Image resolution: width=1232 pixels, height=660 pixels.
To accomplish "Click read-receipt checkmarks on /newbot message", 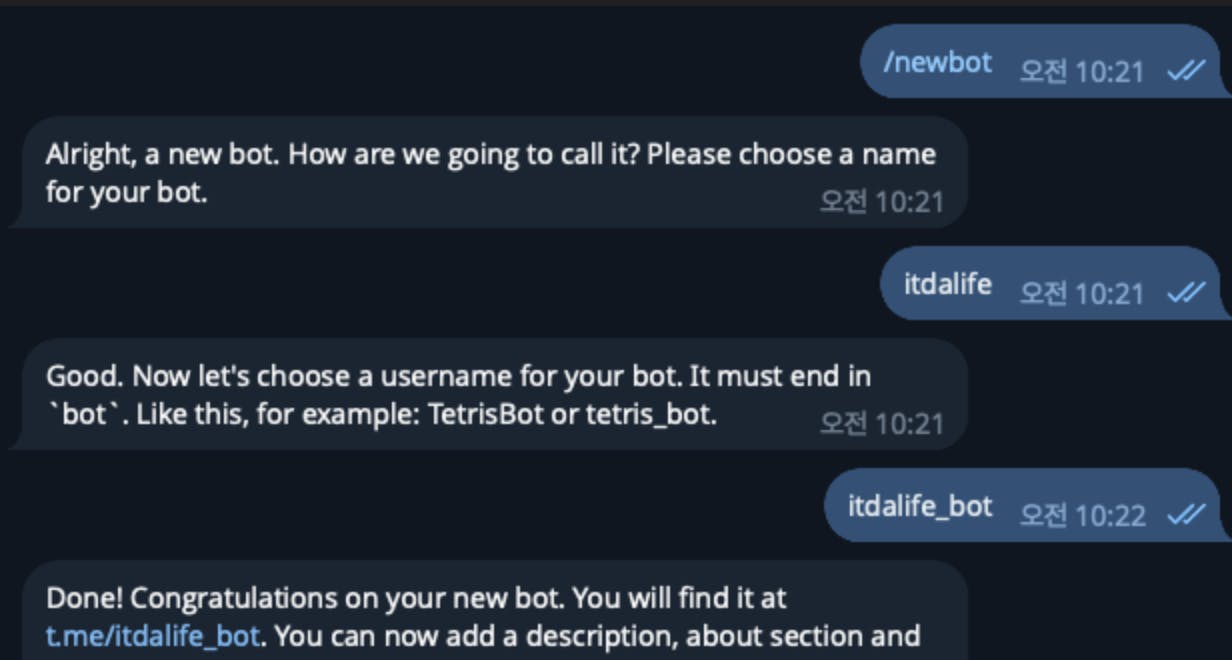I will (x=1185, y=71).
